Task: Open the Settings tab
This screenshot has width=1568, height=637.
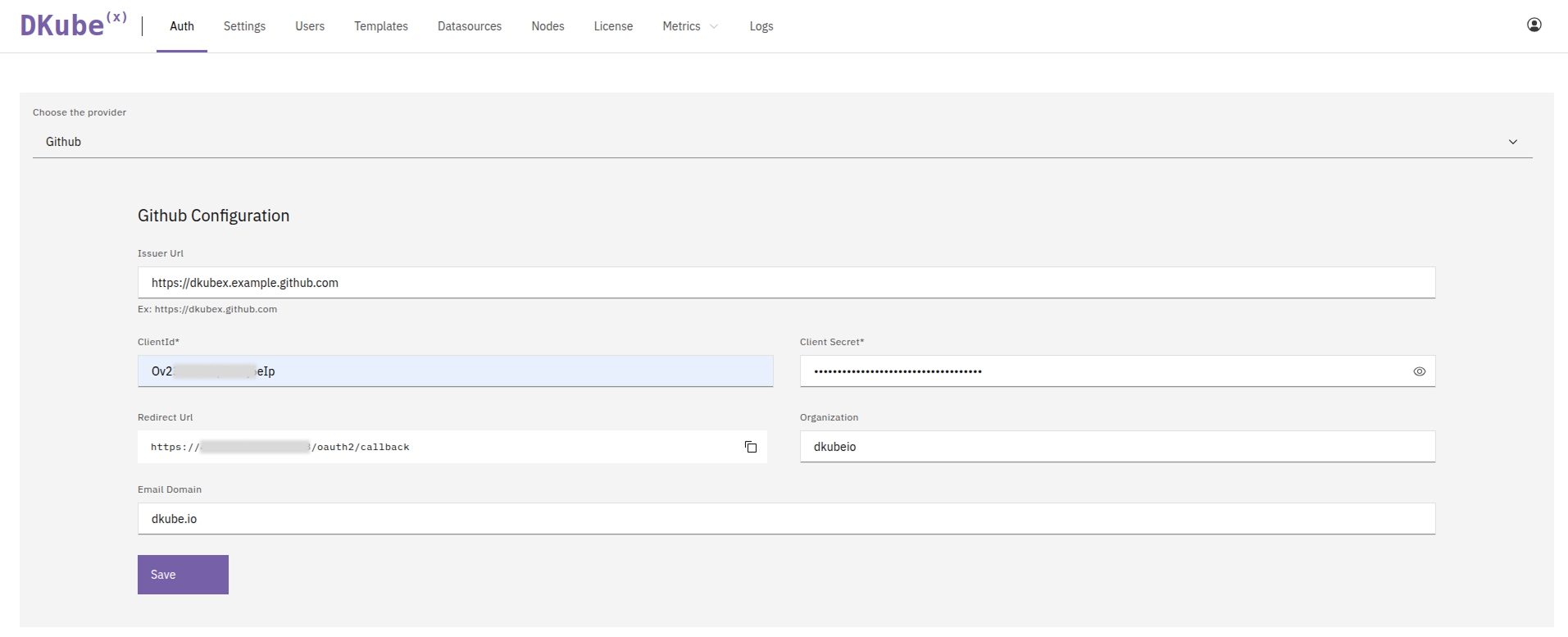Action: pyautogui.click(x=244, y=26)
